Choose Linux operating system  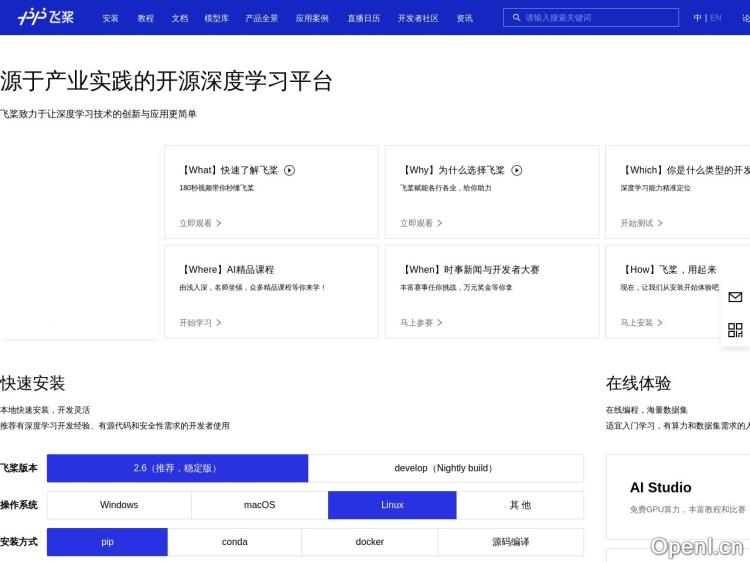392,505
